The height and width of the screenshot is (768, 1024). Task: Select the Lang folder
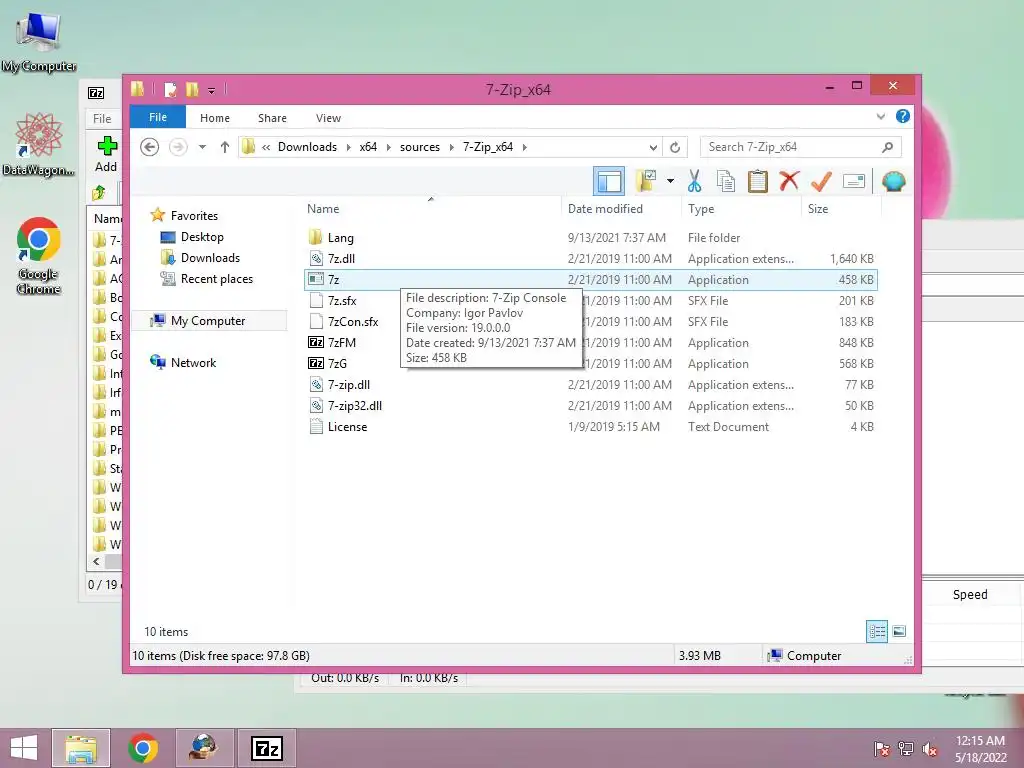(340, 238)
